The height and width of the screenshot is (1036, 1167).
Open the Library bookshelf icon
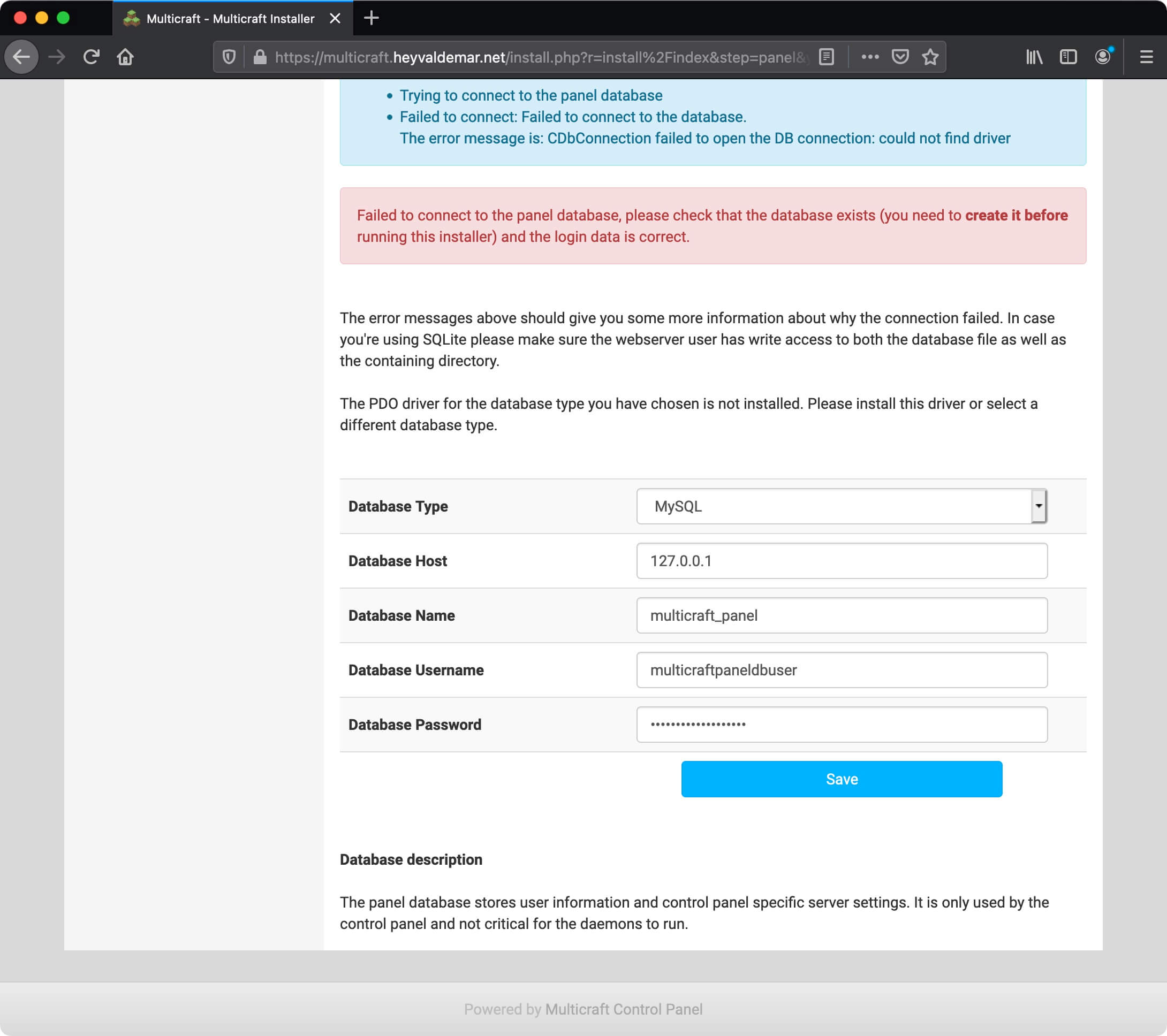1034,57
